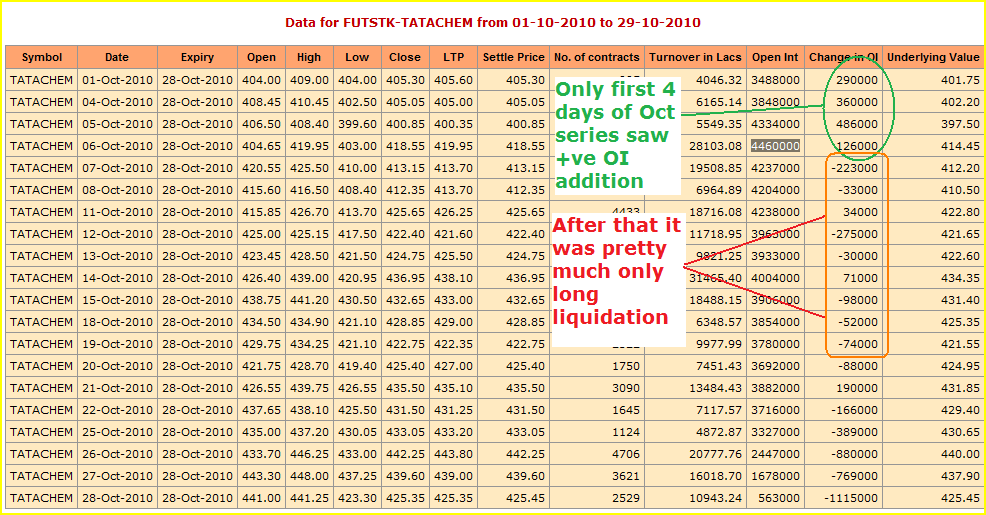Image resolution: width=986 pixels, height=515 pixels.
Task: Click the Date column header
Action: pos(117,57)
